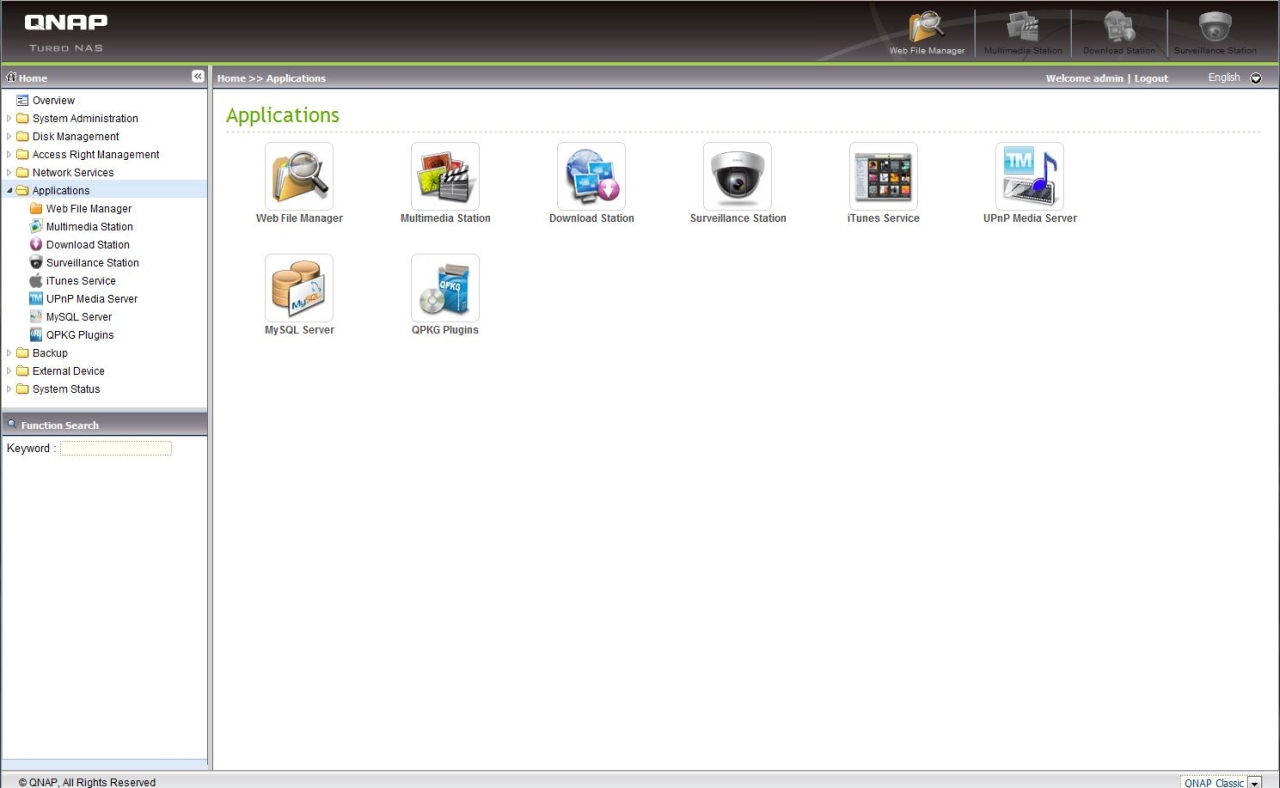The height and width of the screenshot is (788, 1280).
Task: Select Network Services folder label
Action: click(73, 173)
